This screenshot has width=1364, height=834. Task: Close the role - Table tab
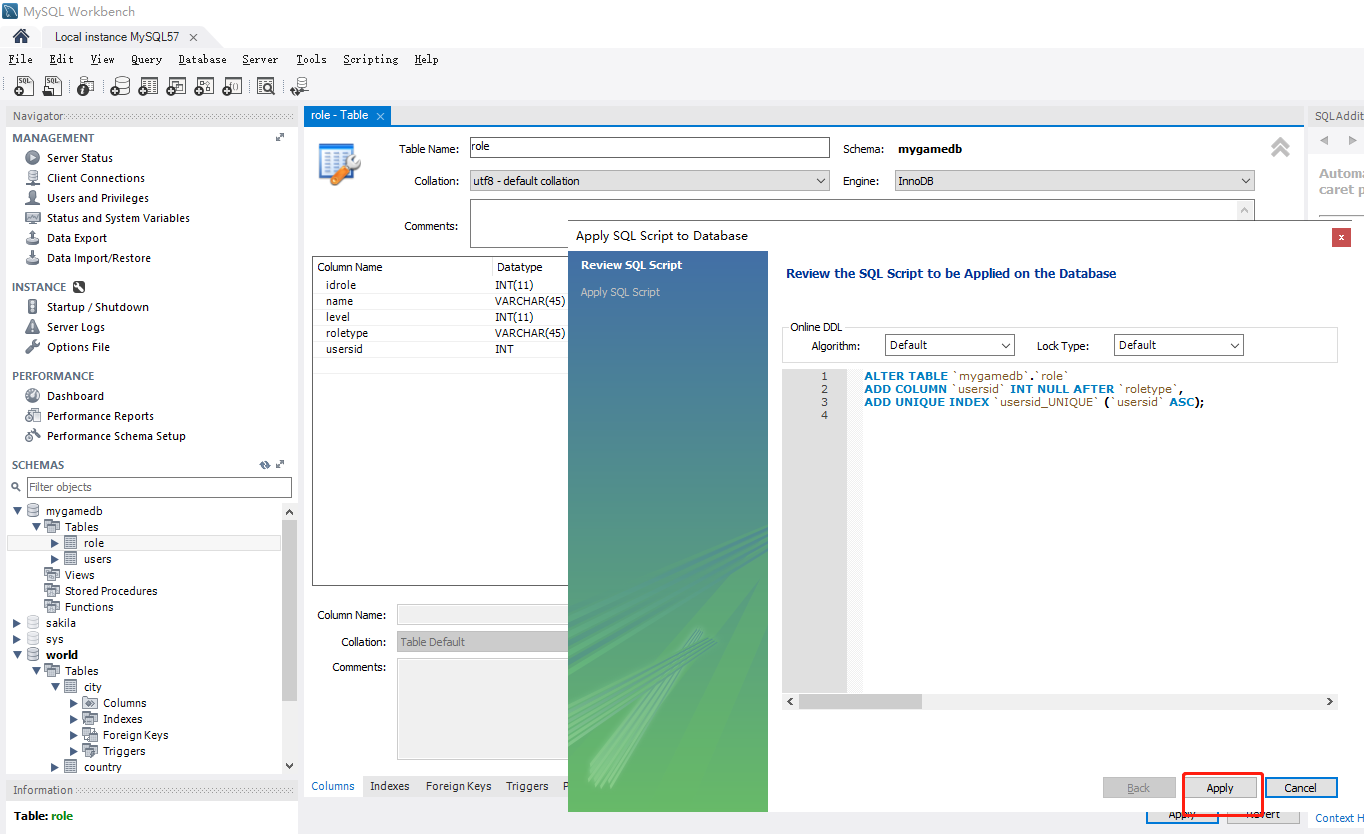[380, 115]
